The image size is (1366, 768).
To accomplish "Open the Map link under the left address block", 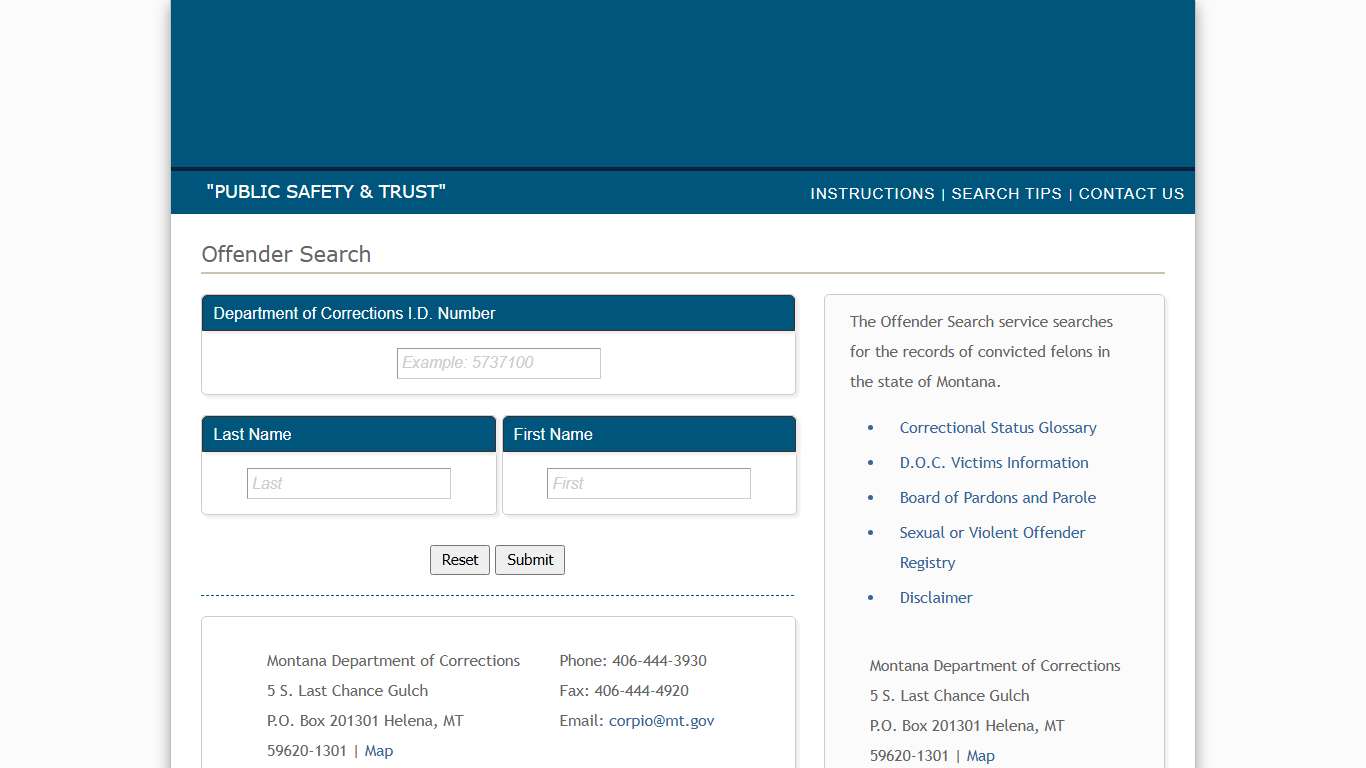I will tap(378, 750).
